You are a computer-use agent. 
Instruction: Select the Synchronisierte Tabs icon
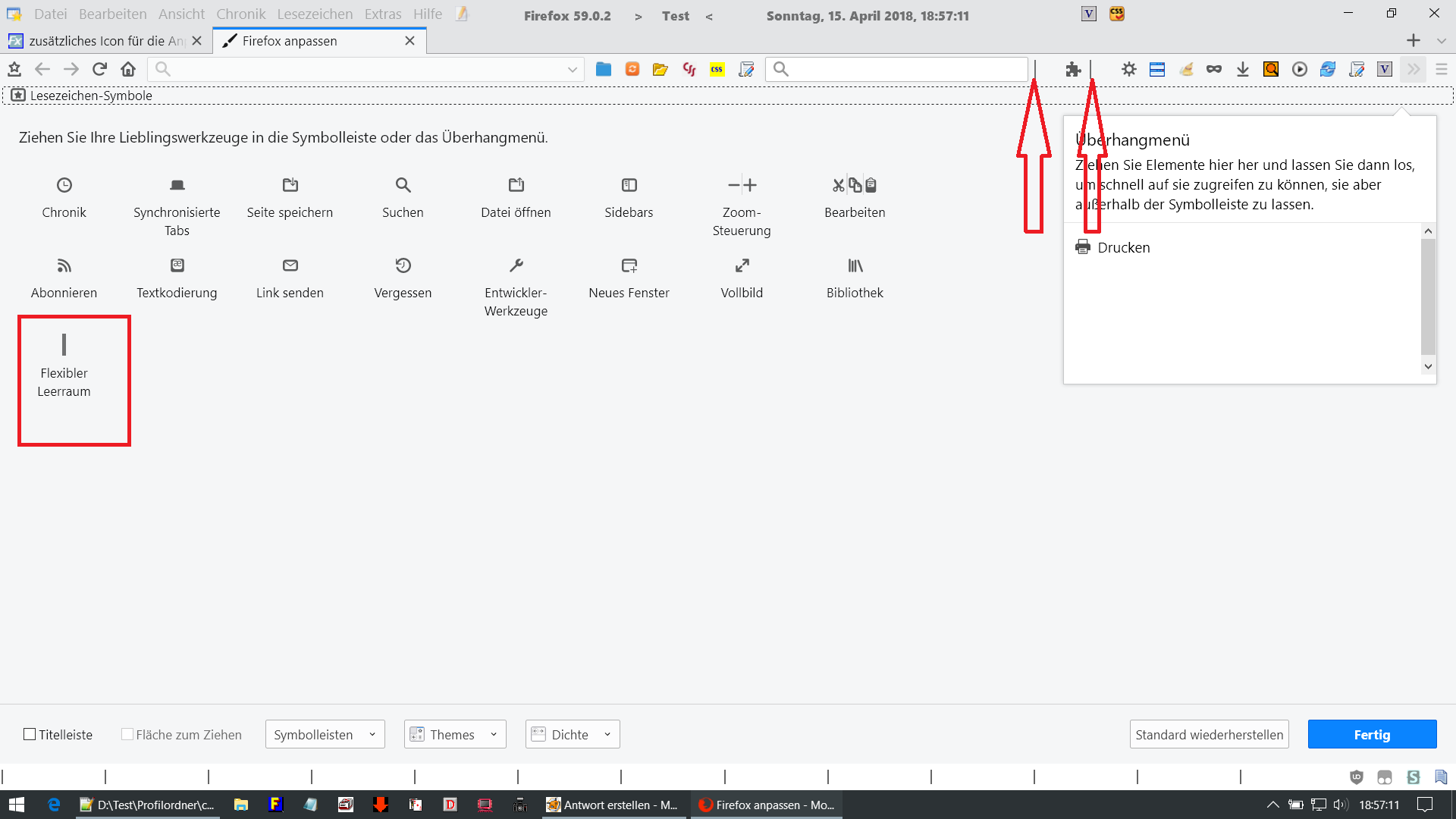(x=177, y=185)
